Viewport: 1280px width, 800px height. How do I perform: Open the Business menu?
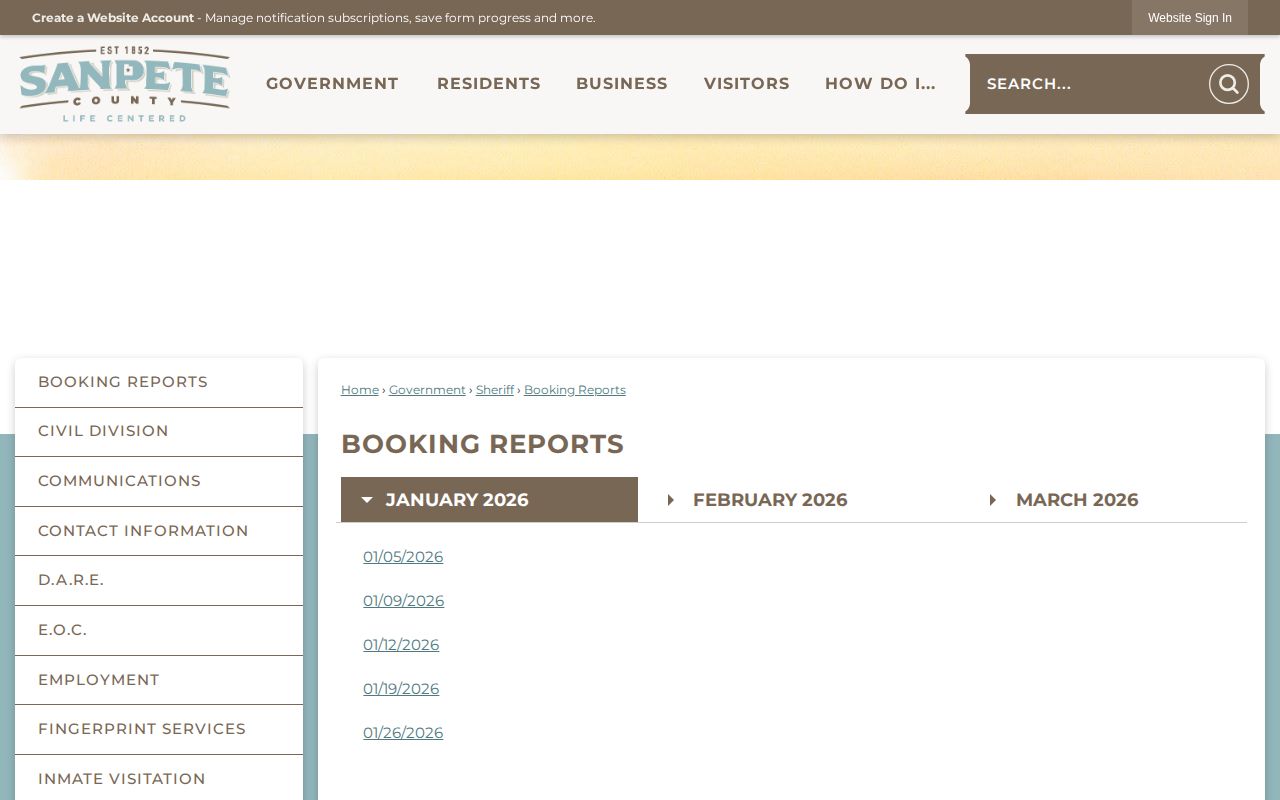tap(622, 84)
